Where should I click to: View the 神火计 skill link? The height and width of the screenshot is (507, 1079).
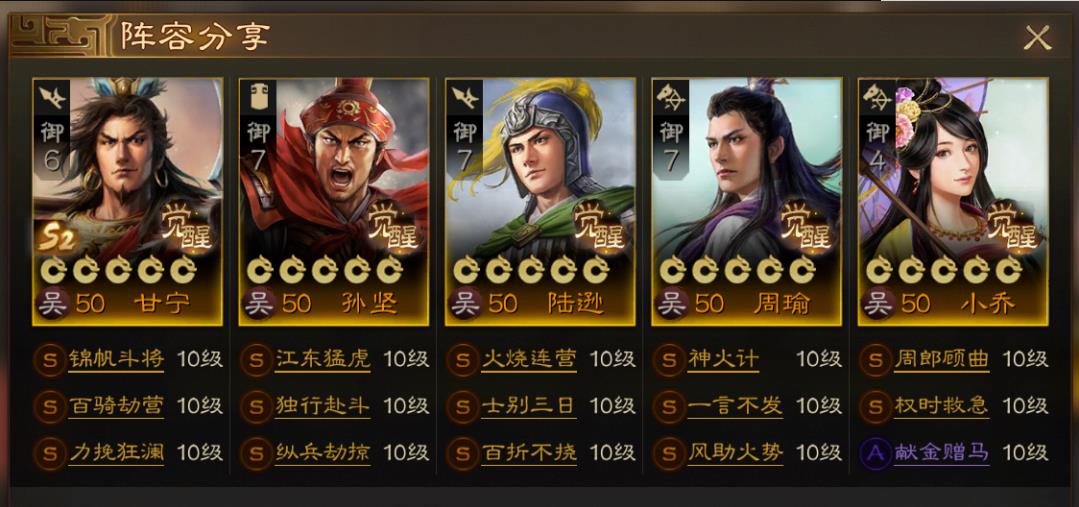[x=723, y=359]
